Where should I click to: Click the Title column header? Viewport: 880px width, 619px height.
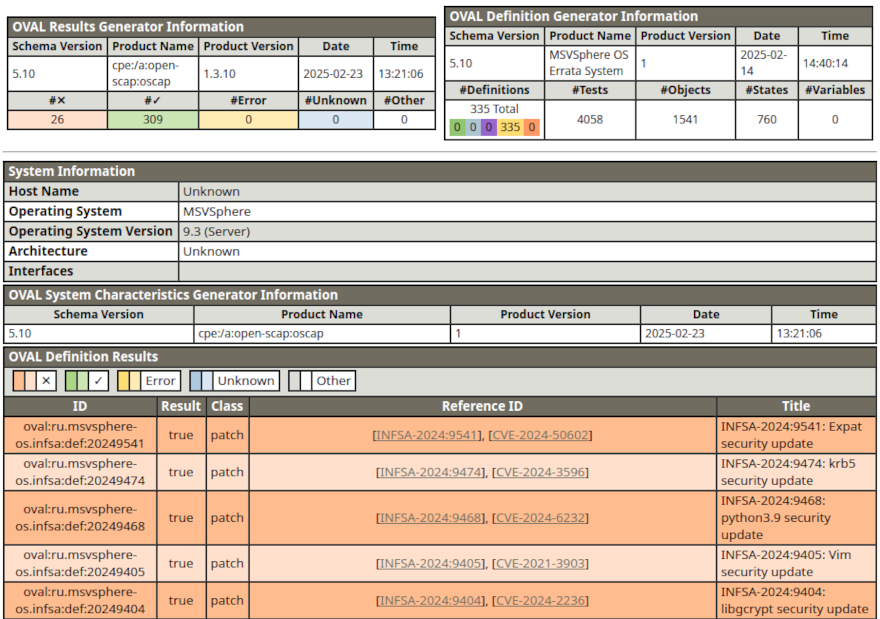tap(796, 407)
